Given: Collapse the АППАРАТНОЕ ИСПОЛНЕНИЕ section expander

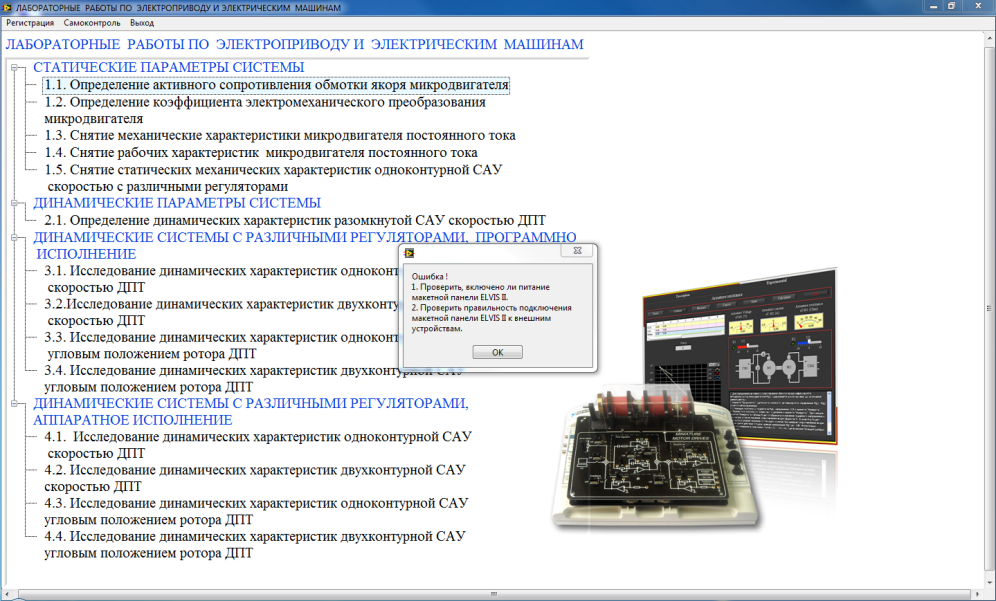Looking at the screenshot, I should [15, 403].
